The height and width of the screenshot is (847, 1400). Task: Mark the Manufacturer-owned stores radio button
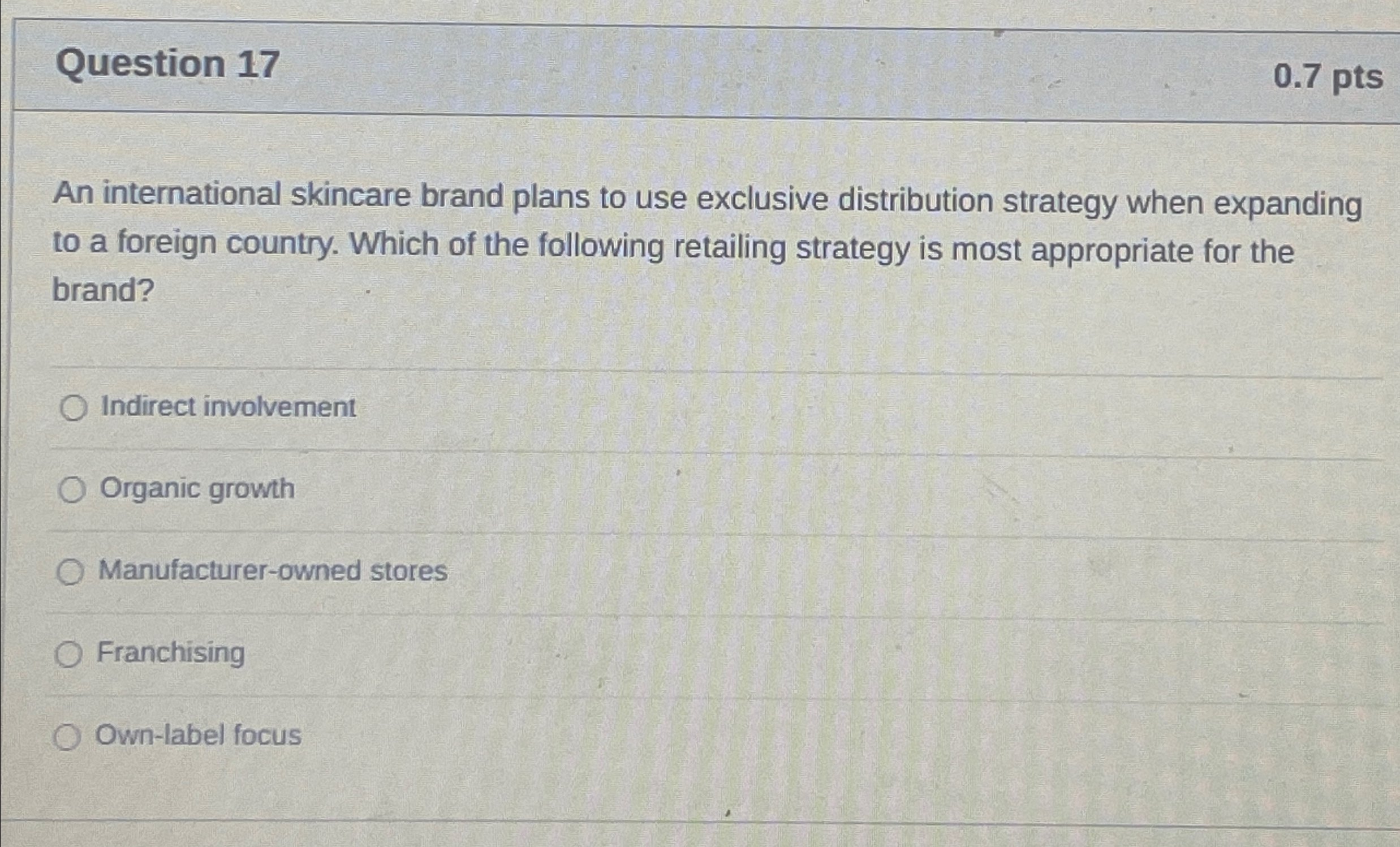coord(71,572)
